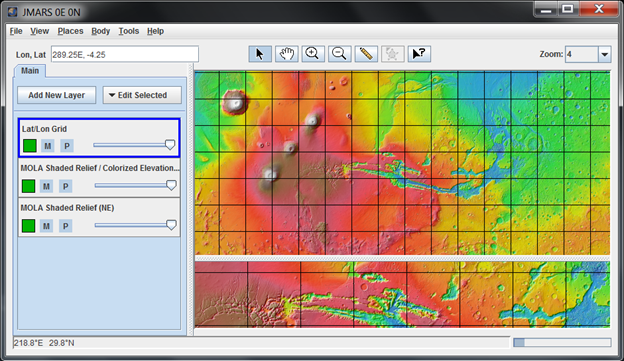Toggle P for MOLA Colorized Elevation layer
Screen dimensions: 624x361
(66, 186)
